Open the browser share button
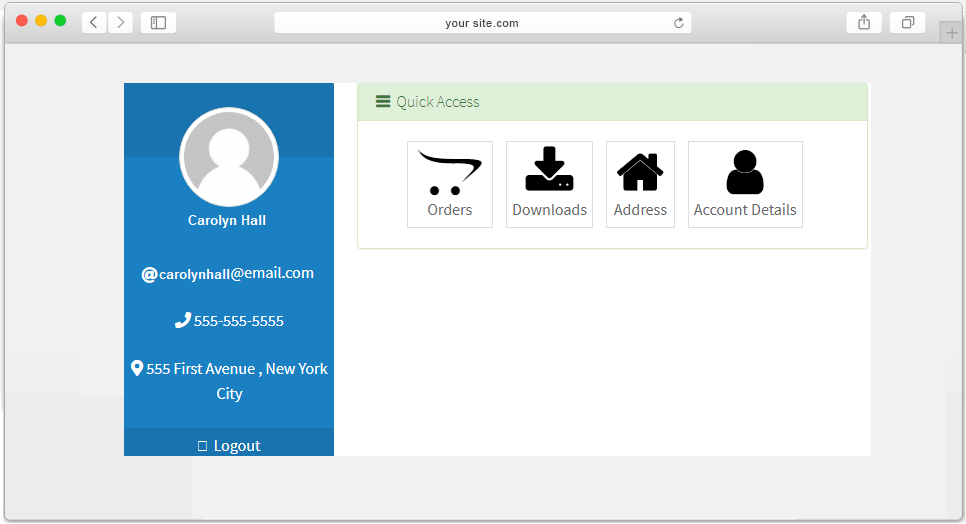This screenshot has width=966, height=524. [x=864, y=23]
